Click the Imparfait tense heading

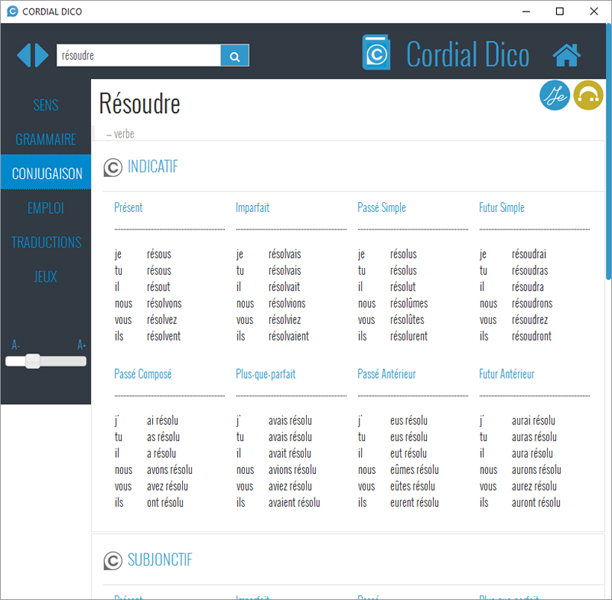tap(252, 207)
